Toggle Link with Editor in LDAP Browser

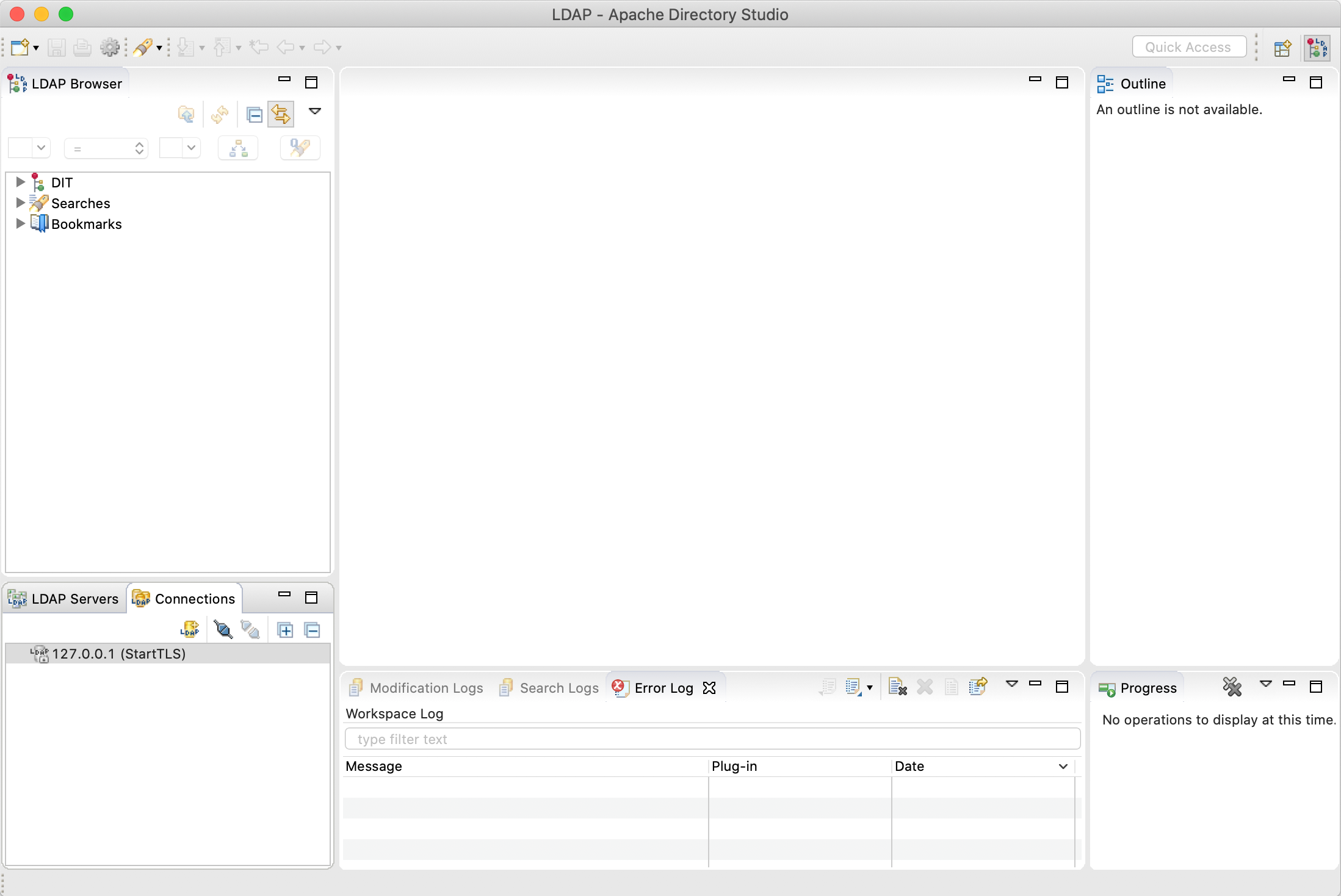click(281, 114)
